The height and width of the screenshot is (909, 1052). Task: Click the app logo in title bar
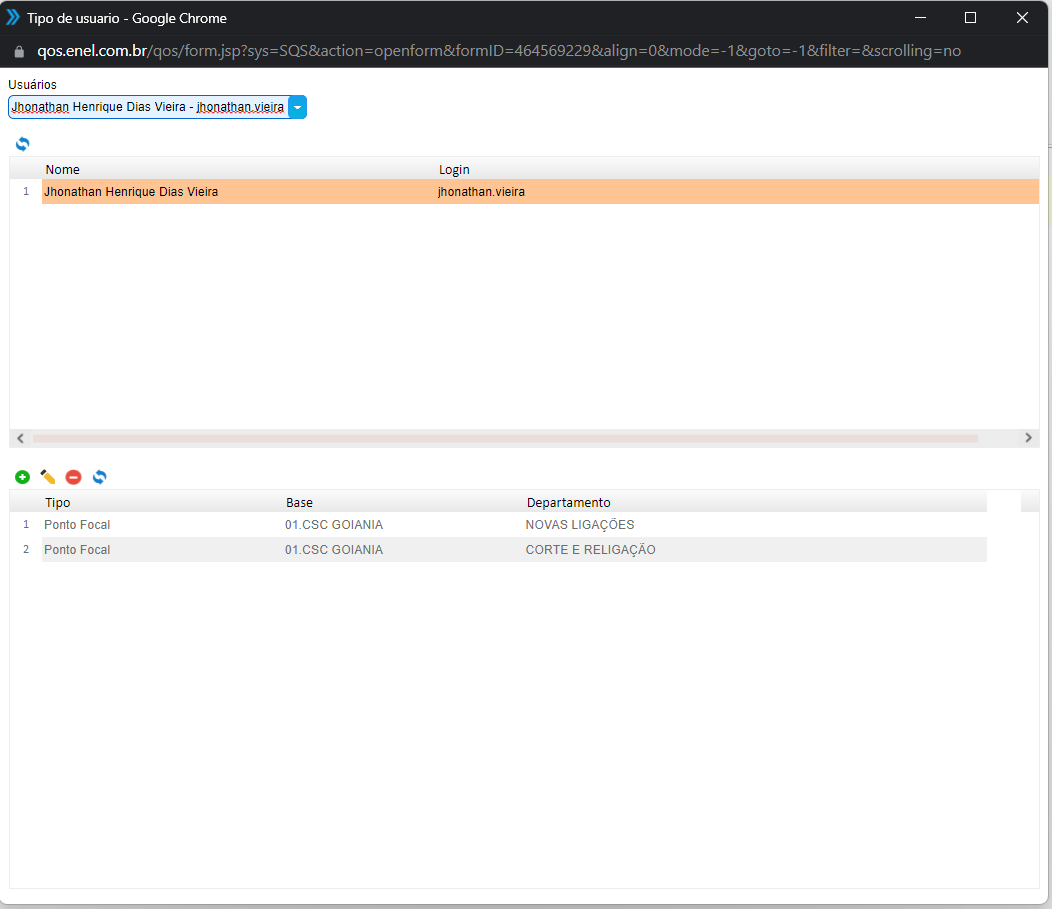coord(13,18)
